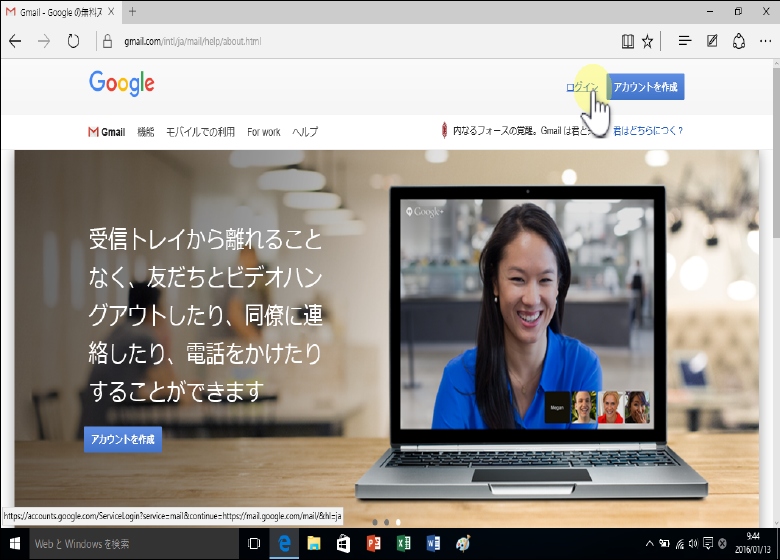Select the third carousel dot
The image size is (780, 560).
(398, 522)
